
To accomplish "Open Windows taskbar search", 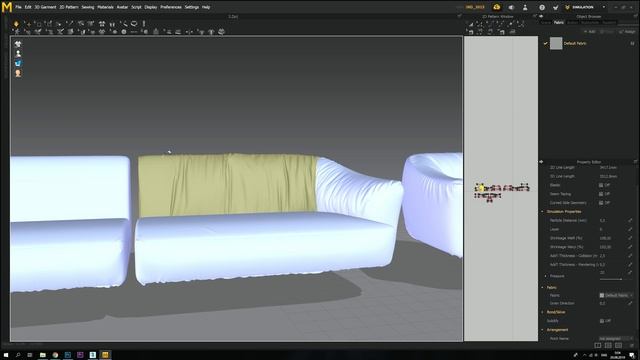I will tap(18, 355).
